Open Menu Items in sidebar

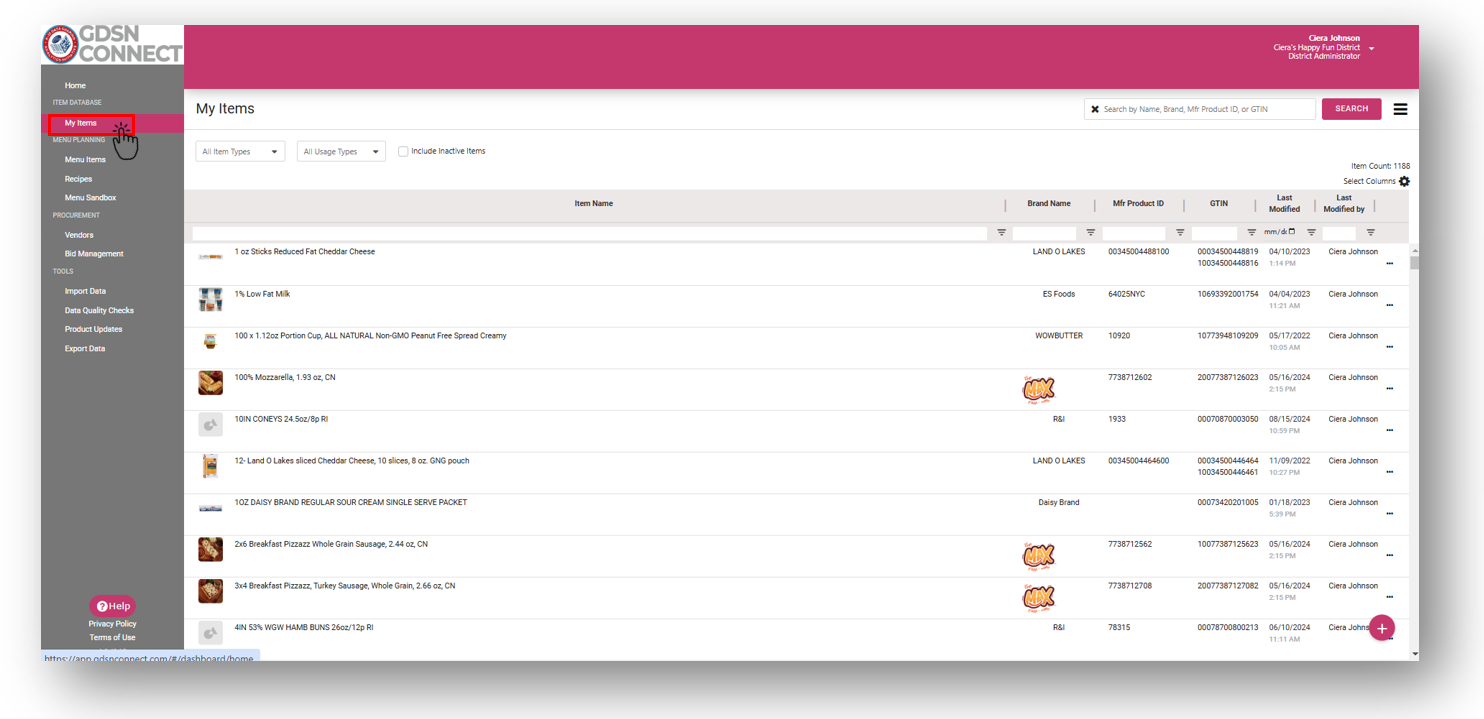[x=85, y=160]
